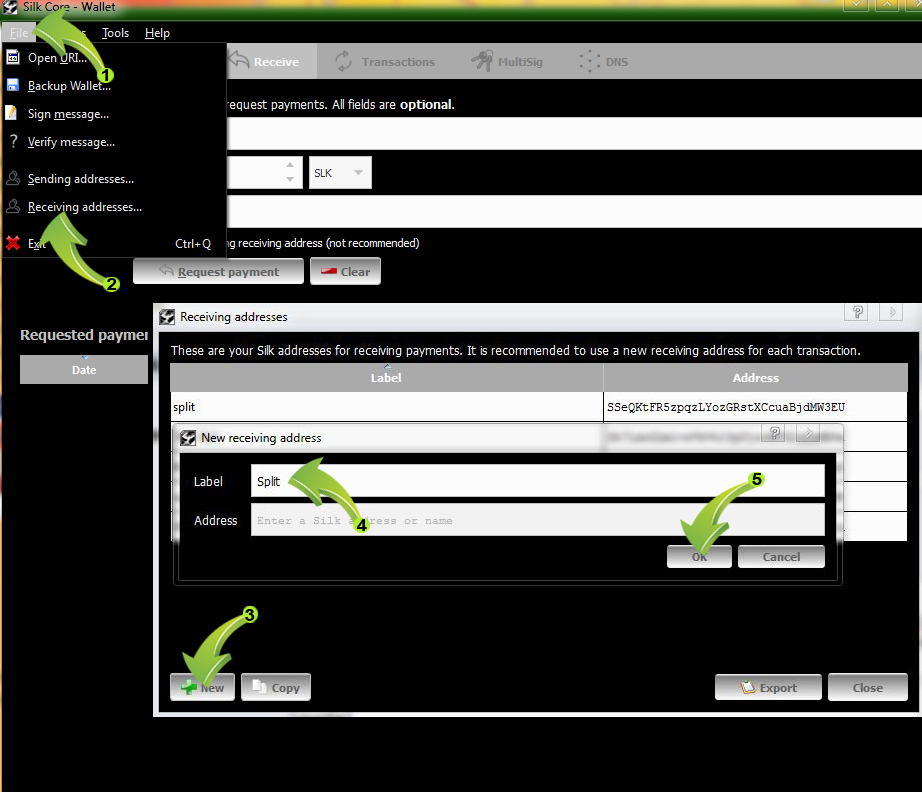Click the Receive arrow icon
Viewport: 922px width, 792px height.
point(239,60)
